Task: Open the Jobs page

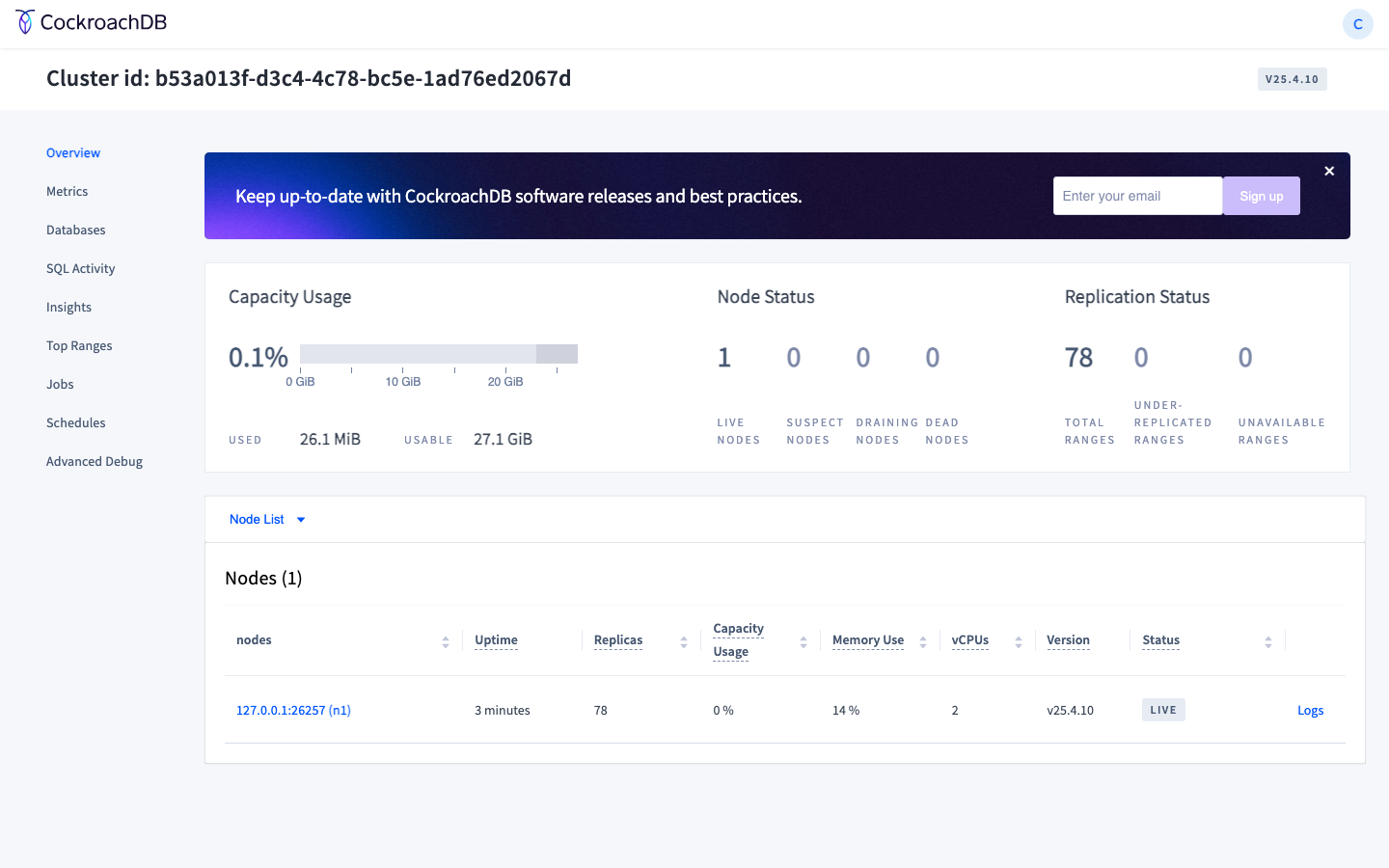Action: [x=60, y=384]
